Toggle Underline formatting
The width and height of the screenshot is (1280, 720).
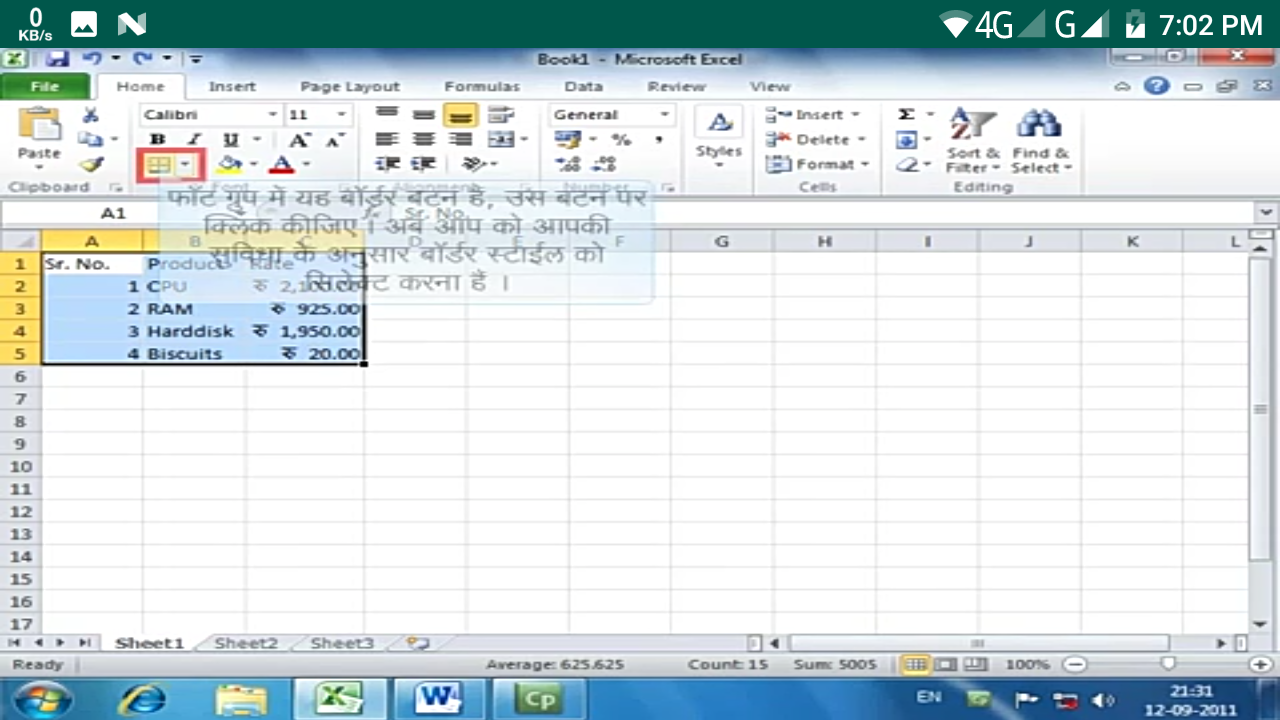pos(231,140)
